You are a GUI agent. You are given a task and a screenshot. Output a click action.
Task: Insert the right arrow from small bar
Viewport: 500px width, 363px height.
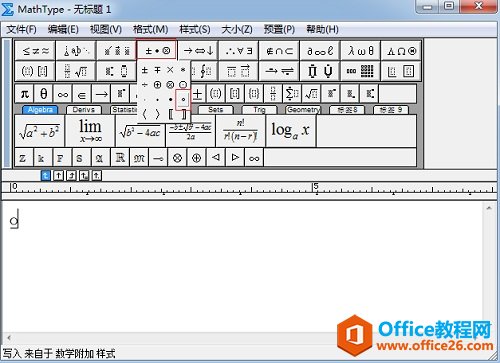101,94
